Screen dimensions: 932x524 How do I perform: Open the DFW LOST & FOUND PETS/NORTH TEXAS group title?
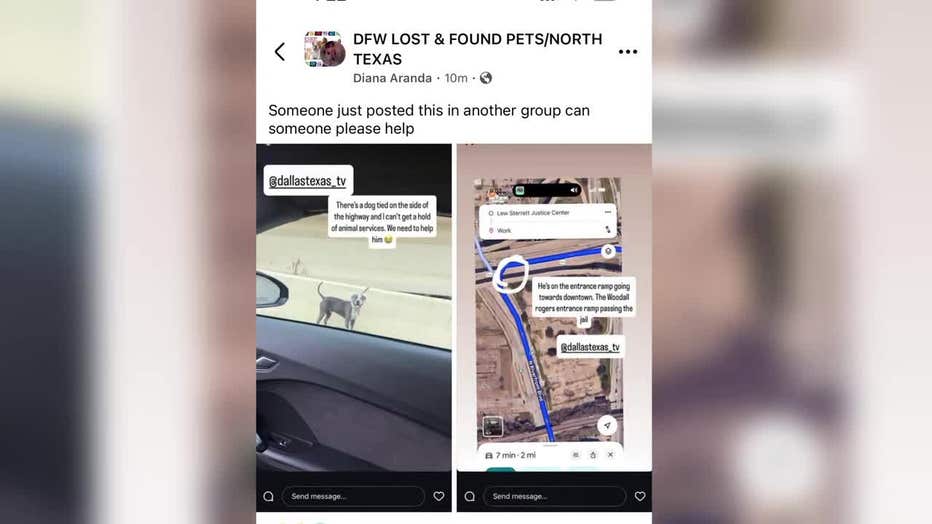point(477,49)
